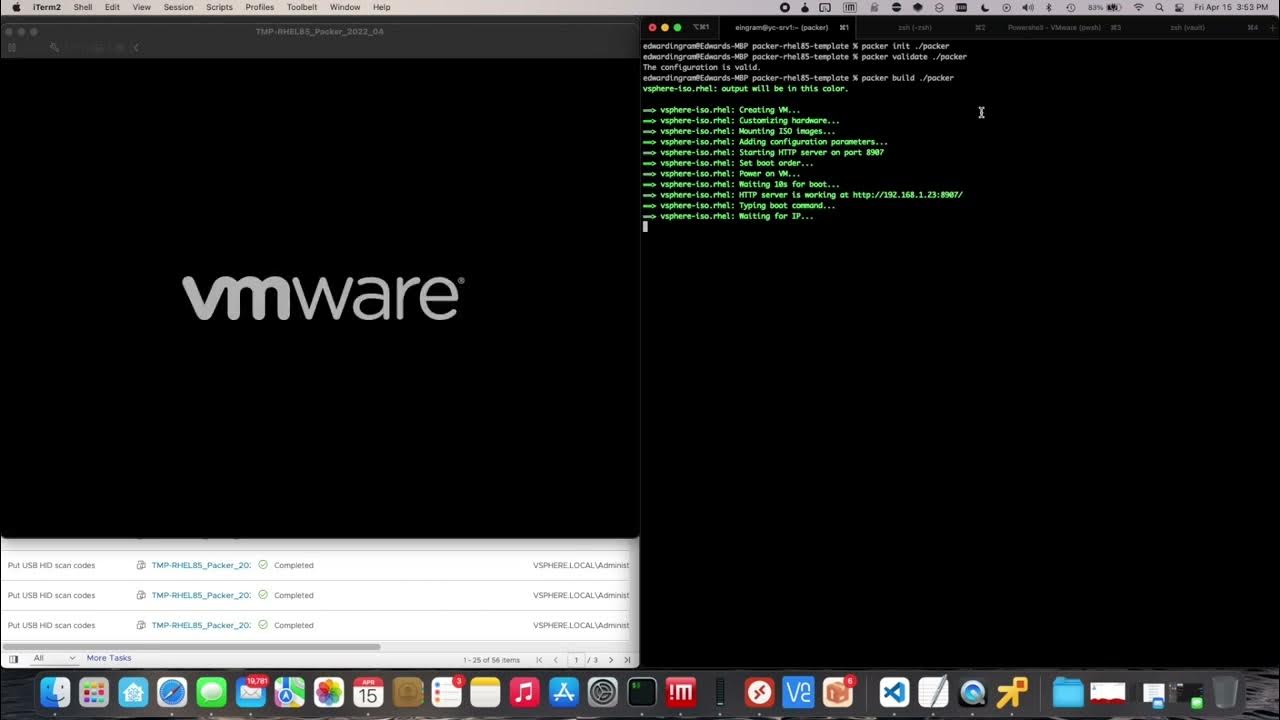Screen dimensions: 1280x720
Task: Switch to Powershell - VMware (pwsh) tab
Action: pos(1062,27)
